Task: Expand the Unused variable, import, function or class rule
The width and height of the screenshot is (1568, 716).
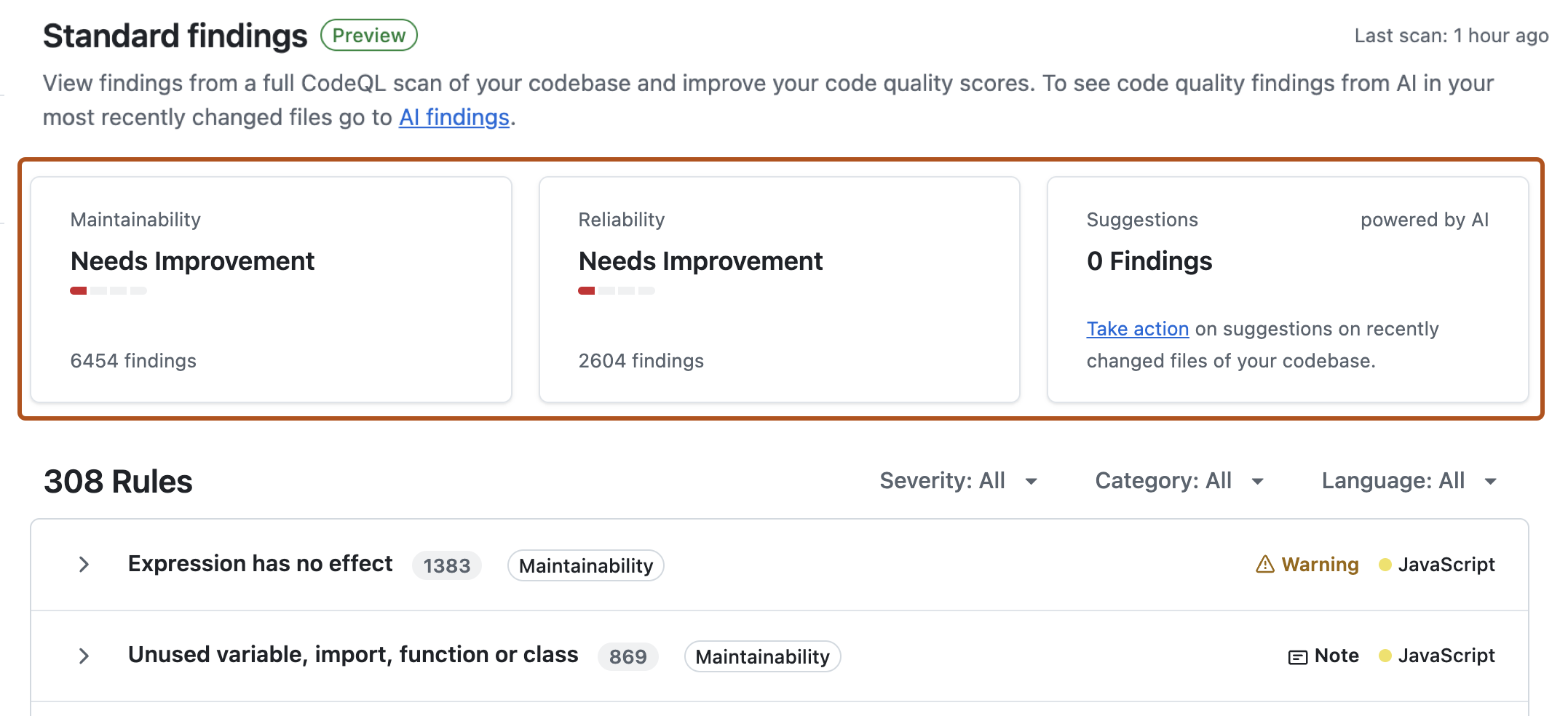Action: pos(85,656)
